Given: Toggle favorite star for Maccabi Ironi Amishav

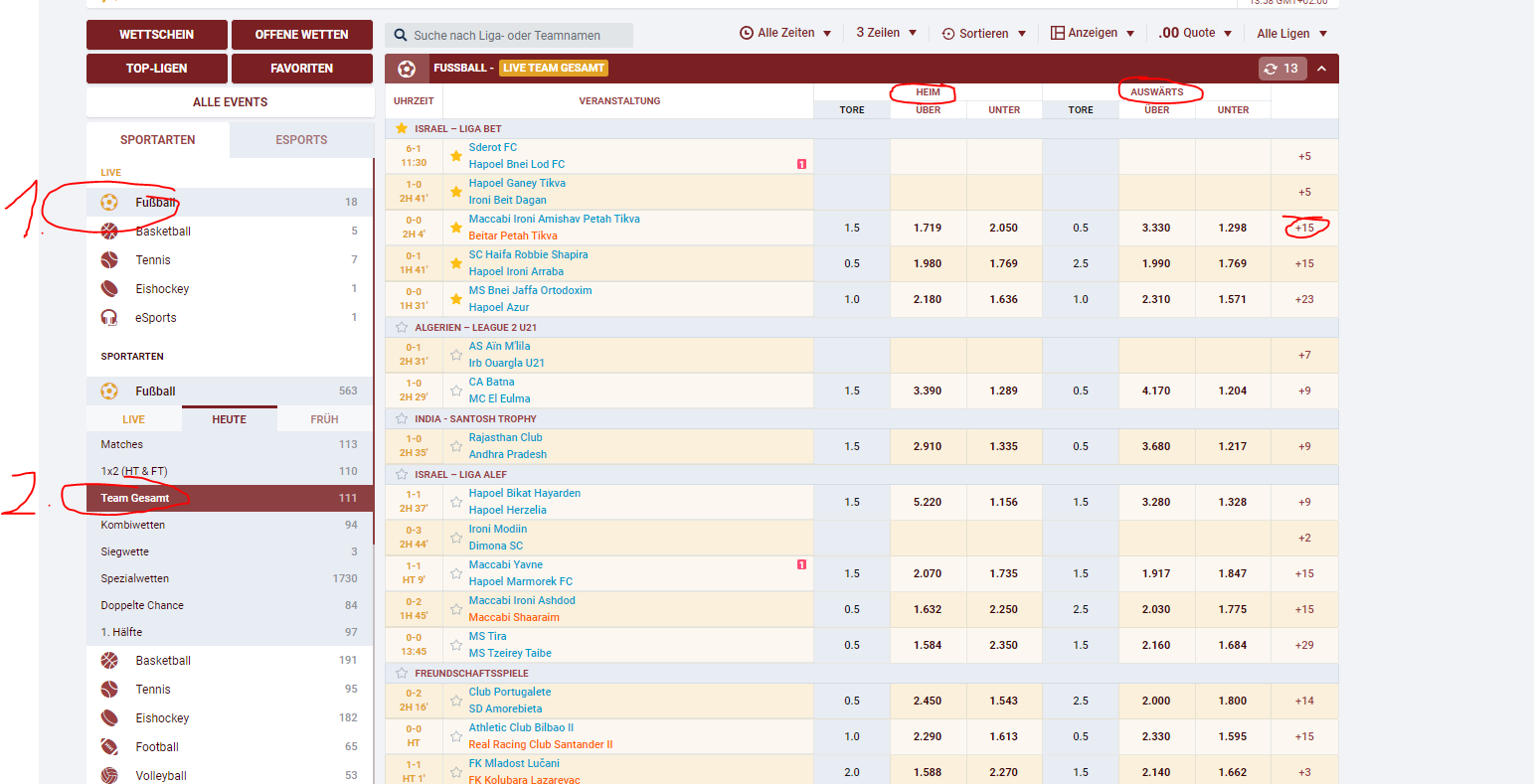Looking at the screenshot, I should (456, 228).
